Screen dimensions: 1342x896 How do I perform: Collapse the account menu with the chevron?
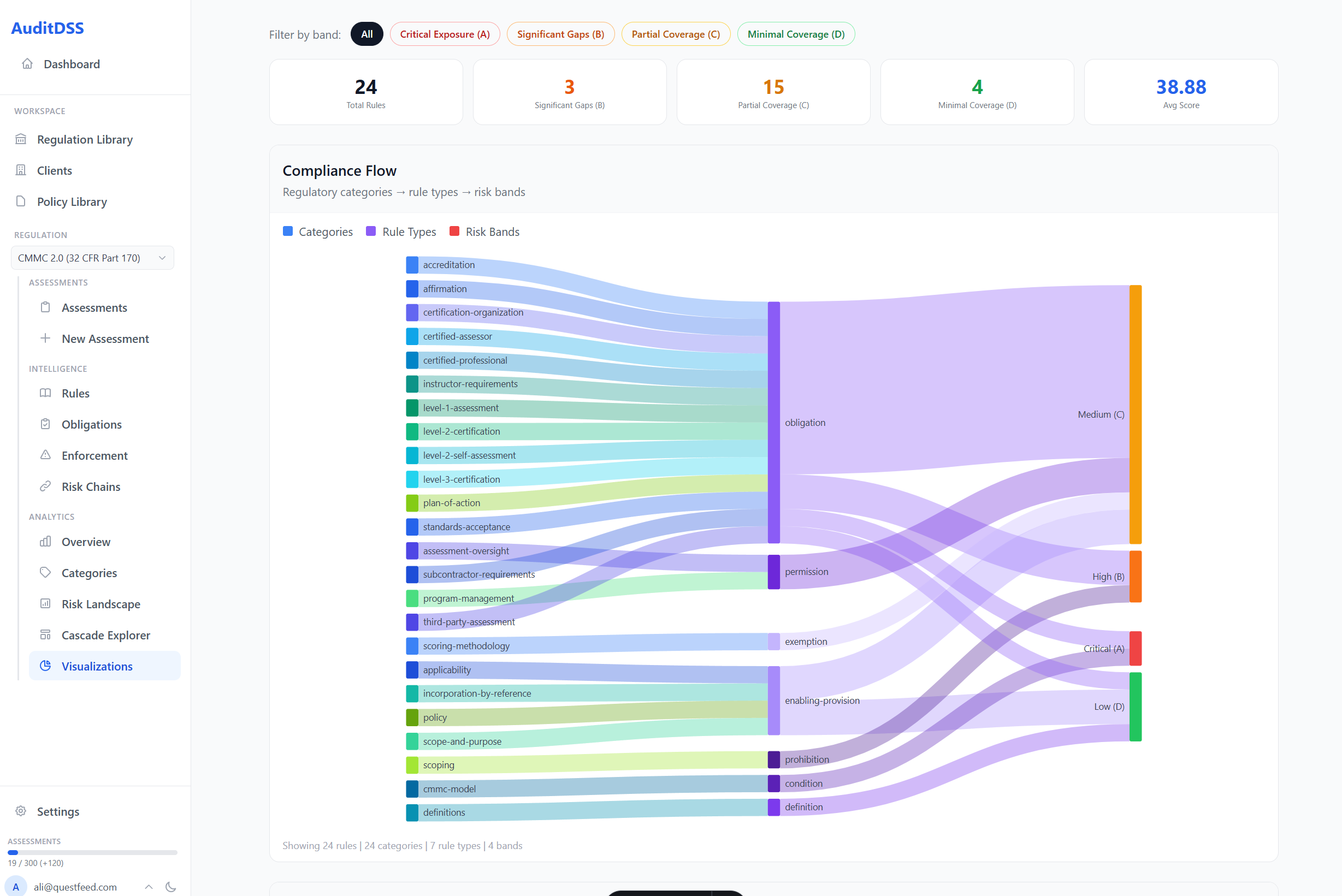[x=149, y=887]
